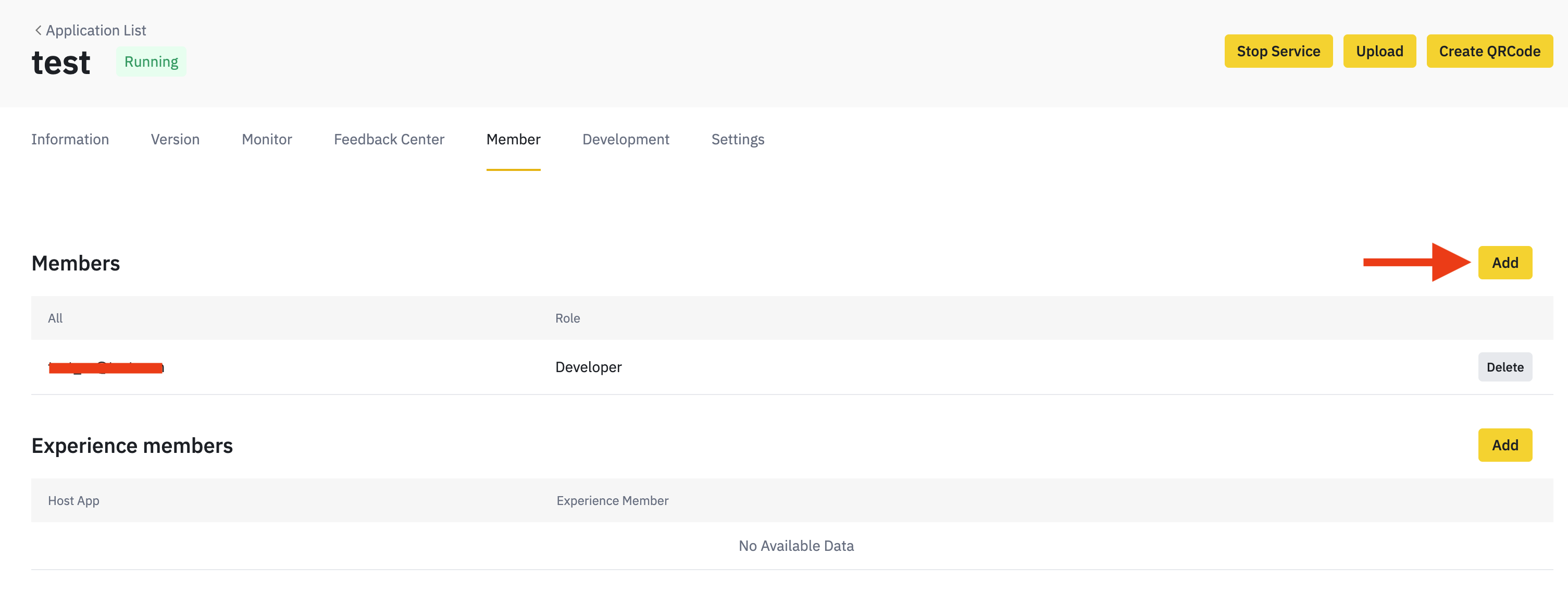Click the redacted member email
Viewport: 1568px width, 591px height.
point(106,367)
